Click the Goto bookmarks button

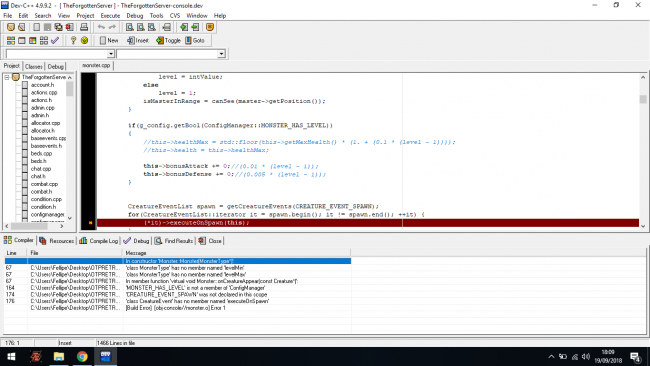(195, 41)
